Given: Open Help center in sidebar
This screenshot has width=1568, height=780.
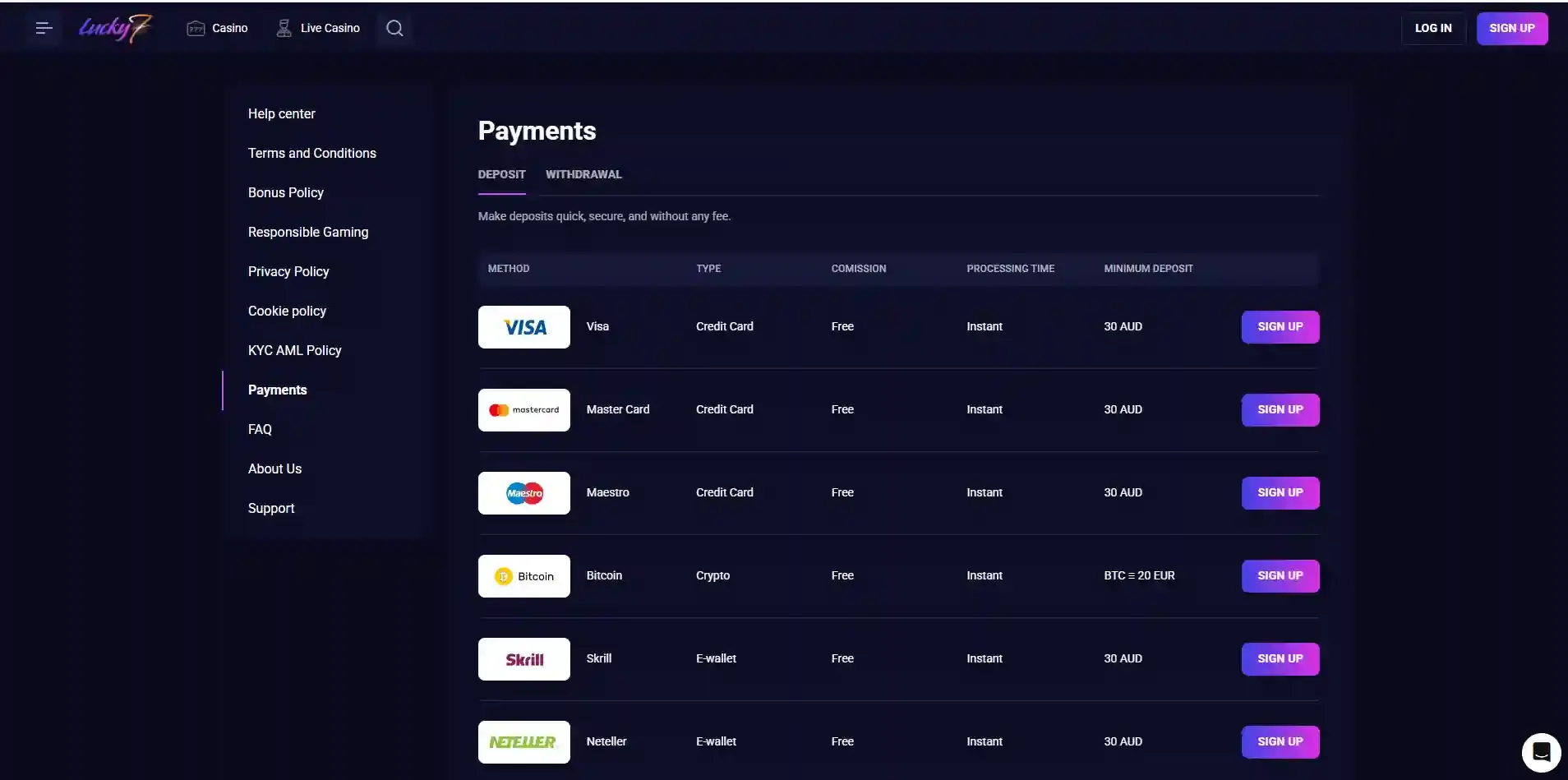Looking at the screenshot, I should (x=281, y=113).
